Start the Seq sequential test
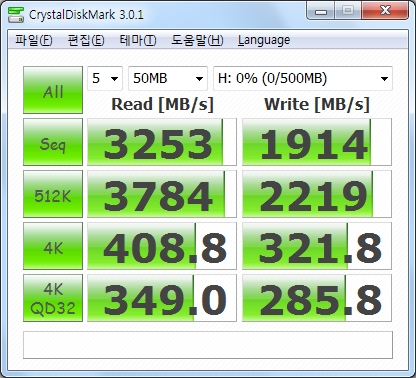 coord(53,142)
